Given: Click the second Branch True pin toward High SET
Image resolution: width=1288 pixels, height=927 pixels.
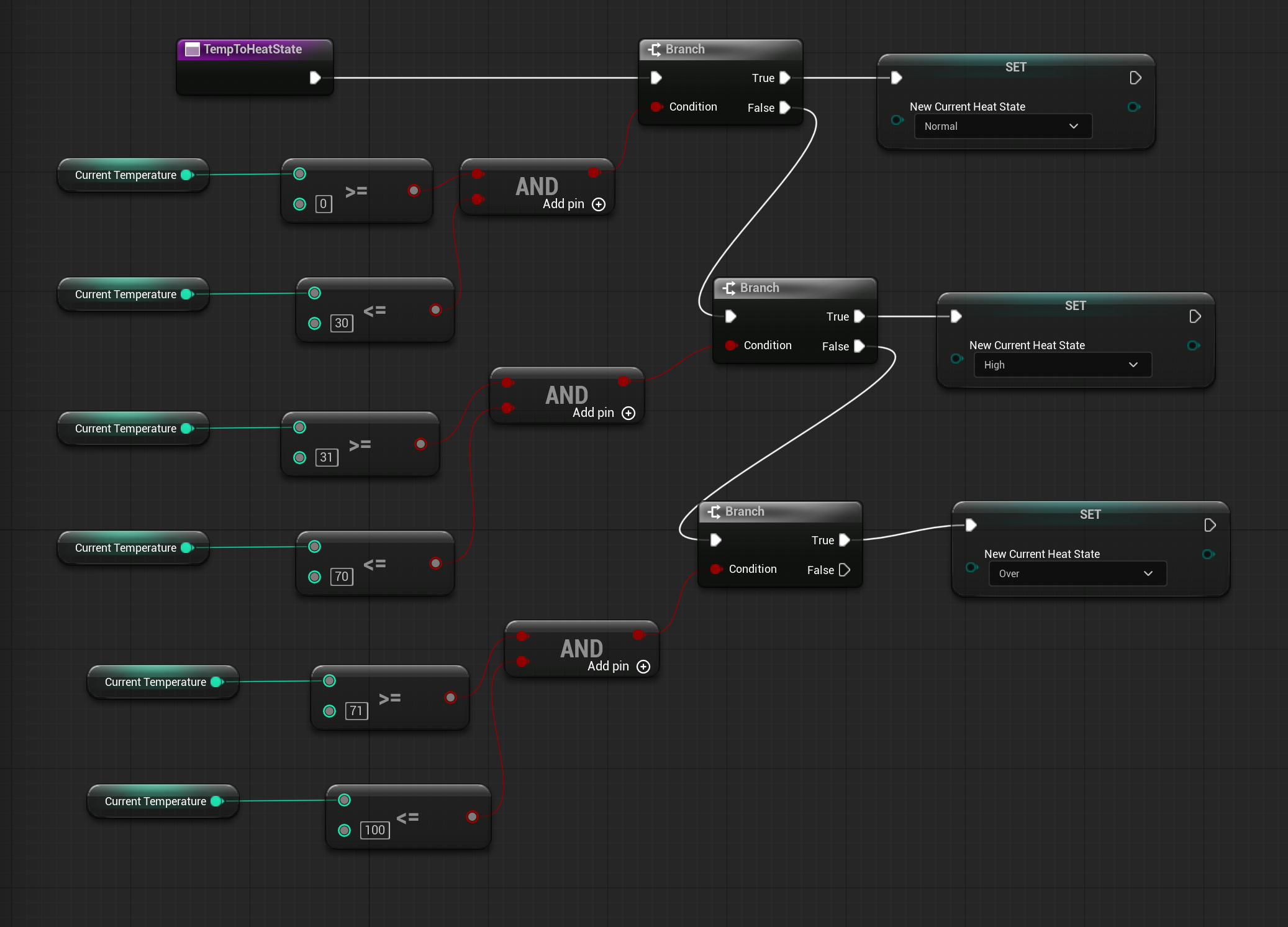Looking at the screenshot, I should point(859,316).
